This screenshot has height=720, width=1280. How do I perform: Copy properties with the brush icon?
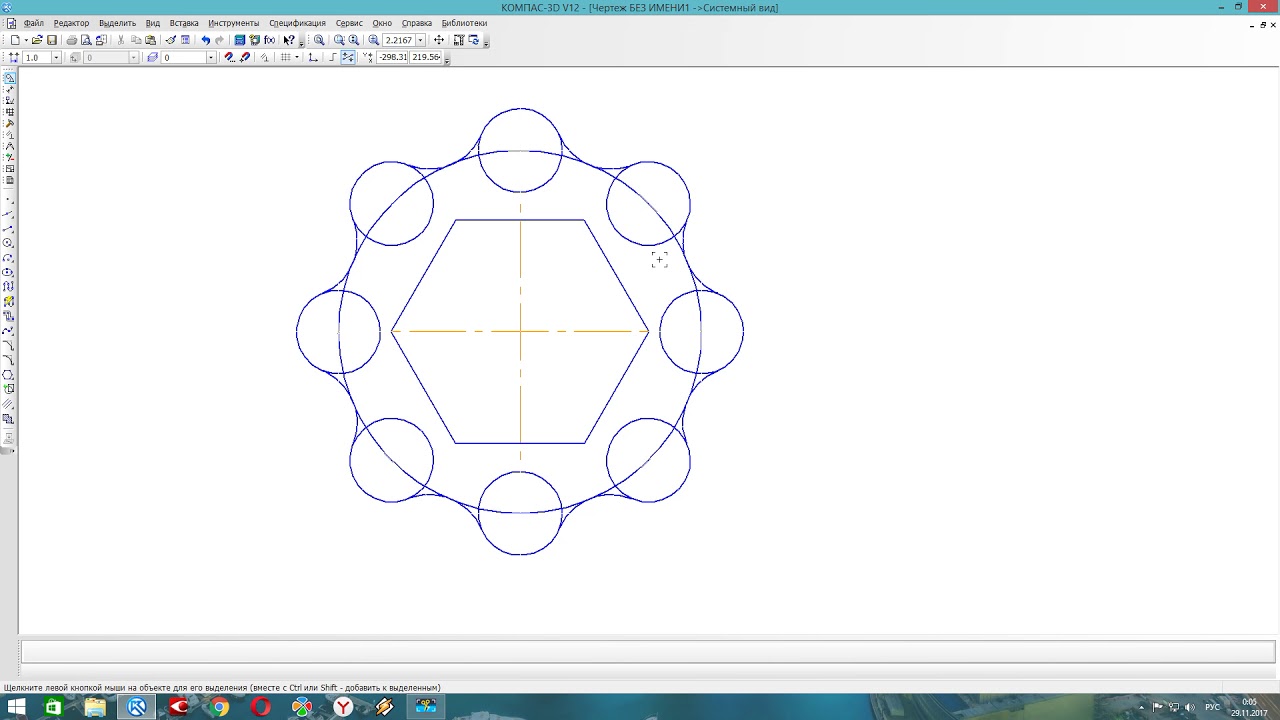pos(171,40)
